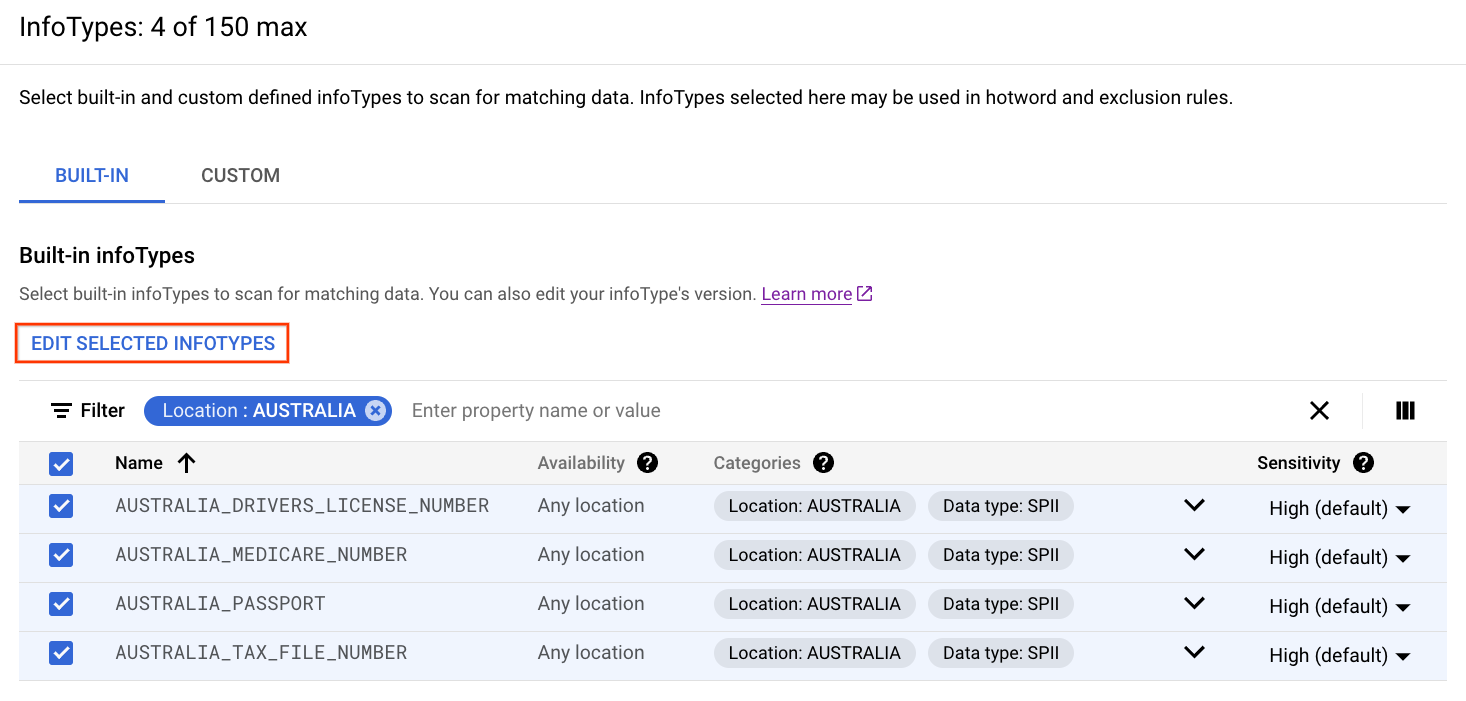Open the Learn more link
This screenshot has height=701, width=1466.
click(806, 293)
